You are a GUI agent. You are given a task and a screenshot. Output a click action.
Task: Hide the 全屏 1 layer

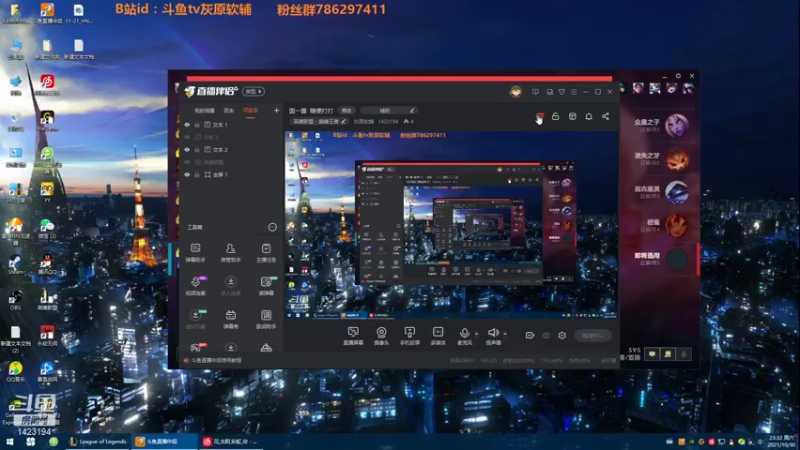click(187, 174)
